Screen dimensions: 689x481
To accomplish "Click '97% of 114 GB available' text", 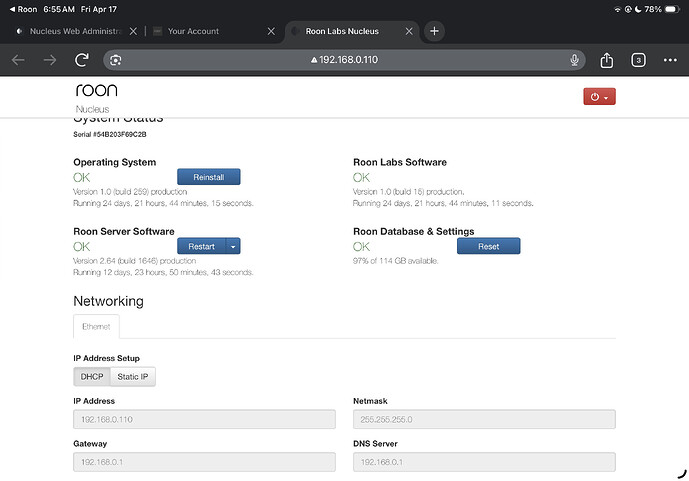I will (x=395, y=260).
